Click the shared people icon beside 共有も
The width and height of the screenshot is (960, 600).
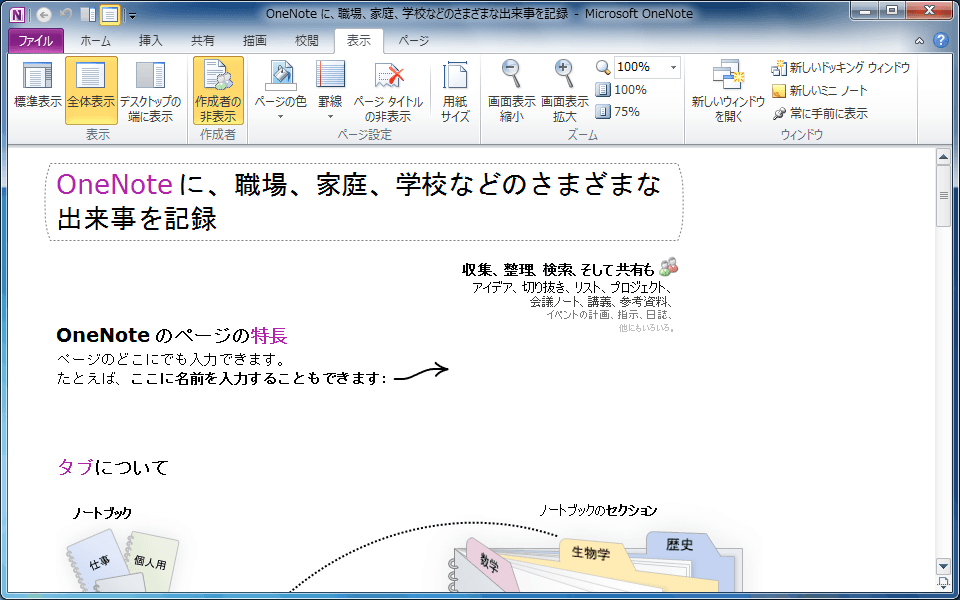click(669, 267)
